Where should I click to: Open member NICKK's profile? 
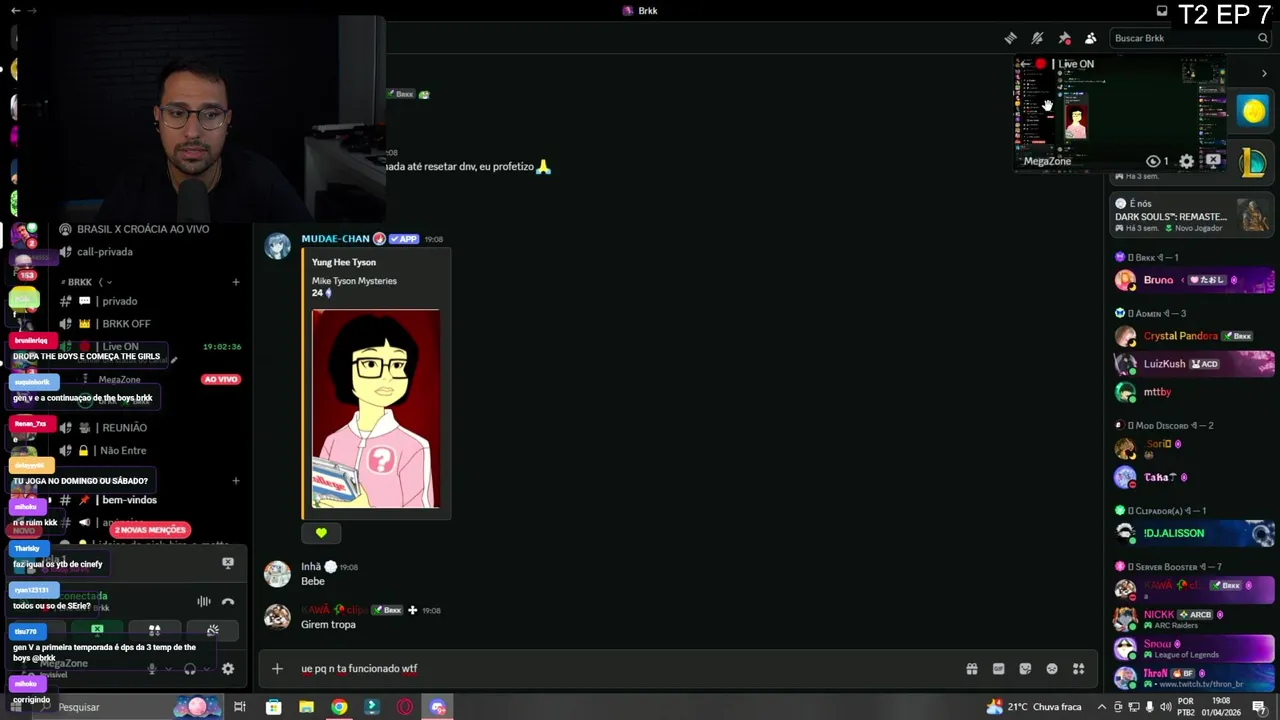tap(1193, 618)
